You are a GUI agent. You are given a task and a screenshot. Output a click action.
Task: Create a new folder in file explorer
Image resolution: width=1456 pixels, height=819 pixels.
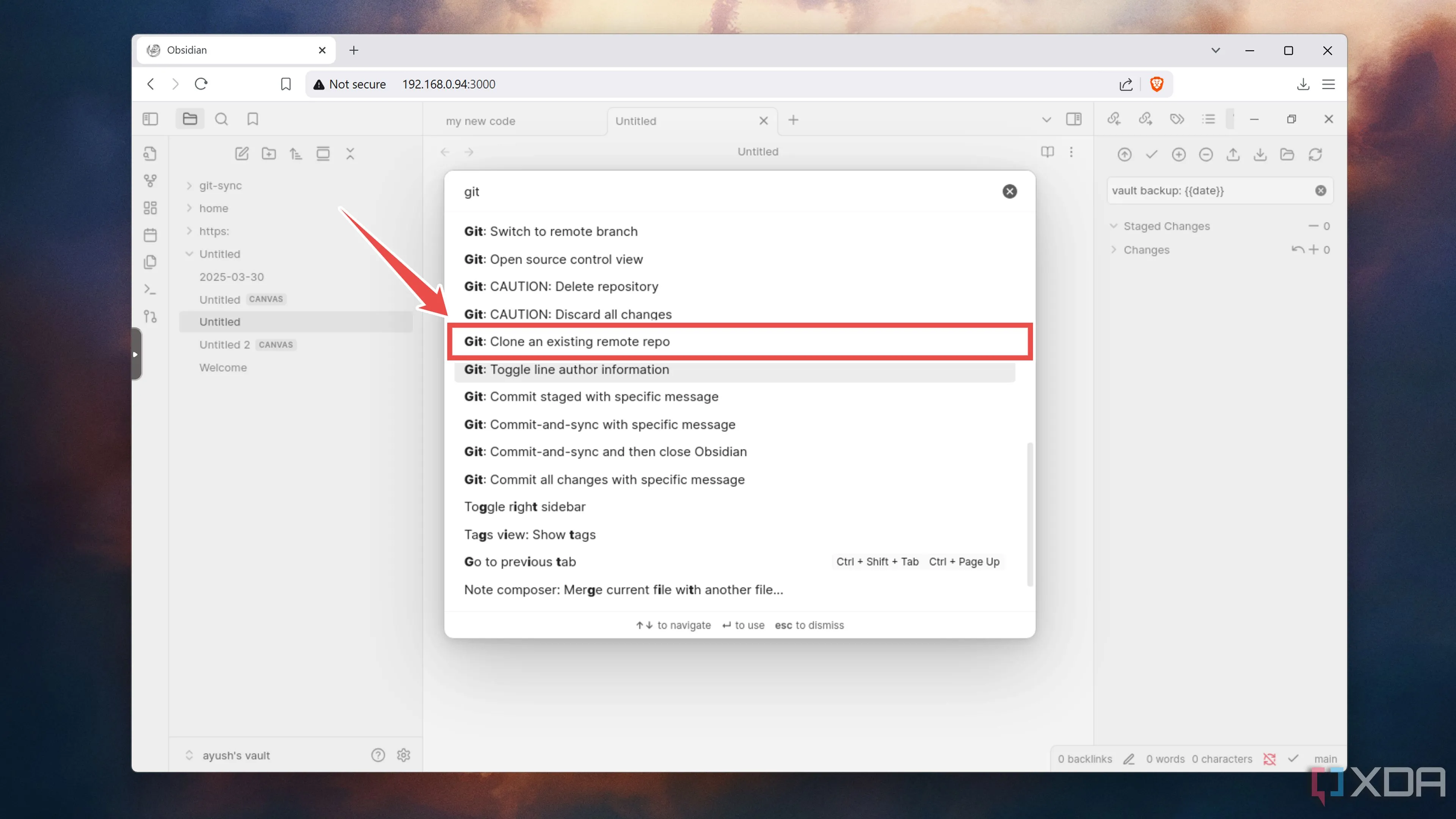click(269, 154)
